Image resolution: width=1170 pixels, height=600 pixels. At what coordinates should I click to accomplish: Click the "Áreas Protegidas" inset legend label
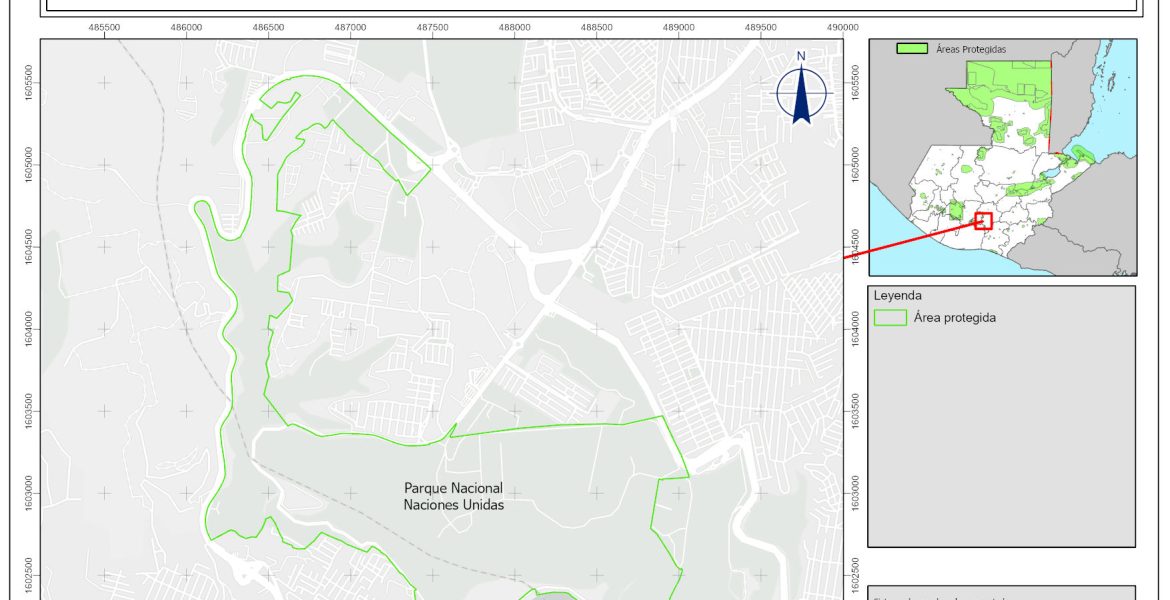pyautogui.click(x=970, y=48)
